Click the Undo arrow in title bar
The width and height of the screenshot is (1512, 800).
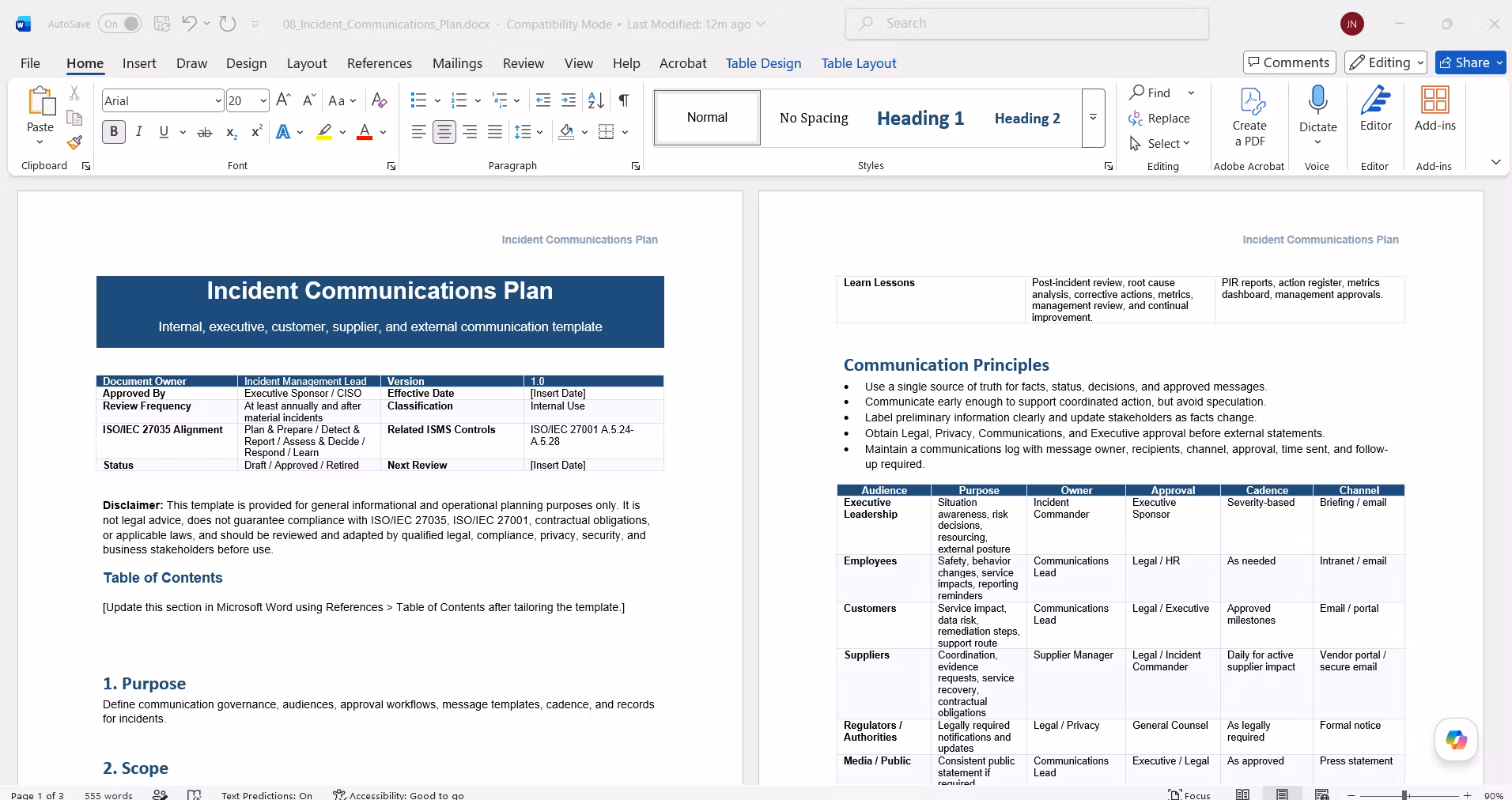[x=189, y=24]
